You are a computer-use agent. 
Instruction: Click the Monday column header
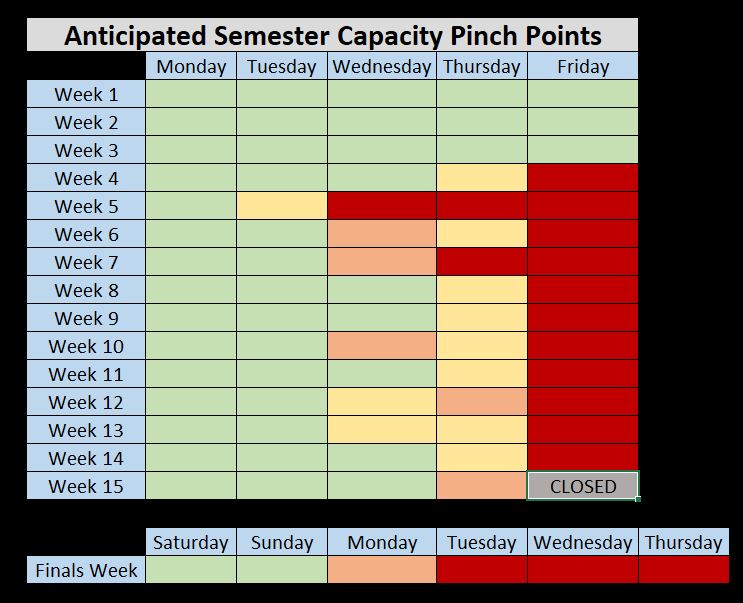click(191, 66)
